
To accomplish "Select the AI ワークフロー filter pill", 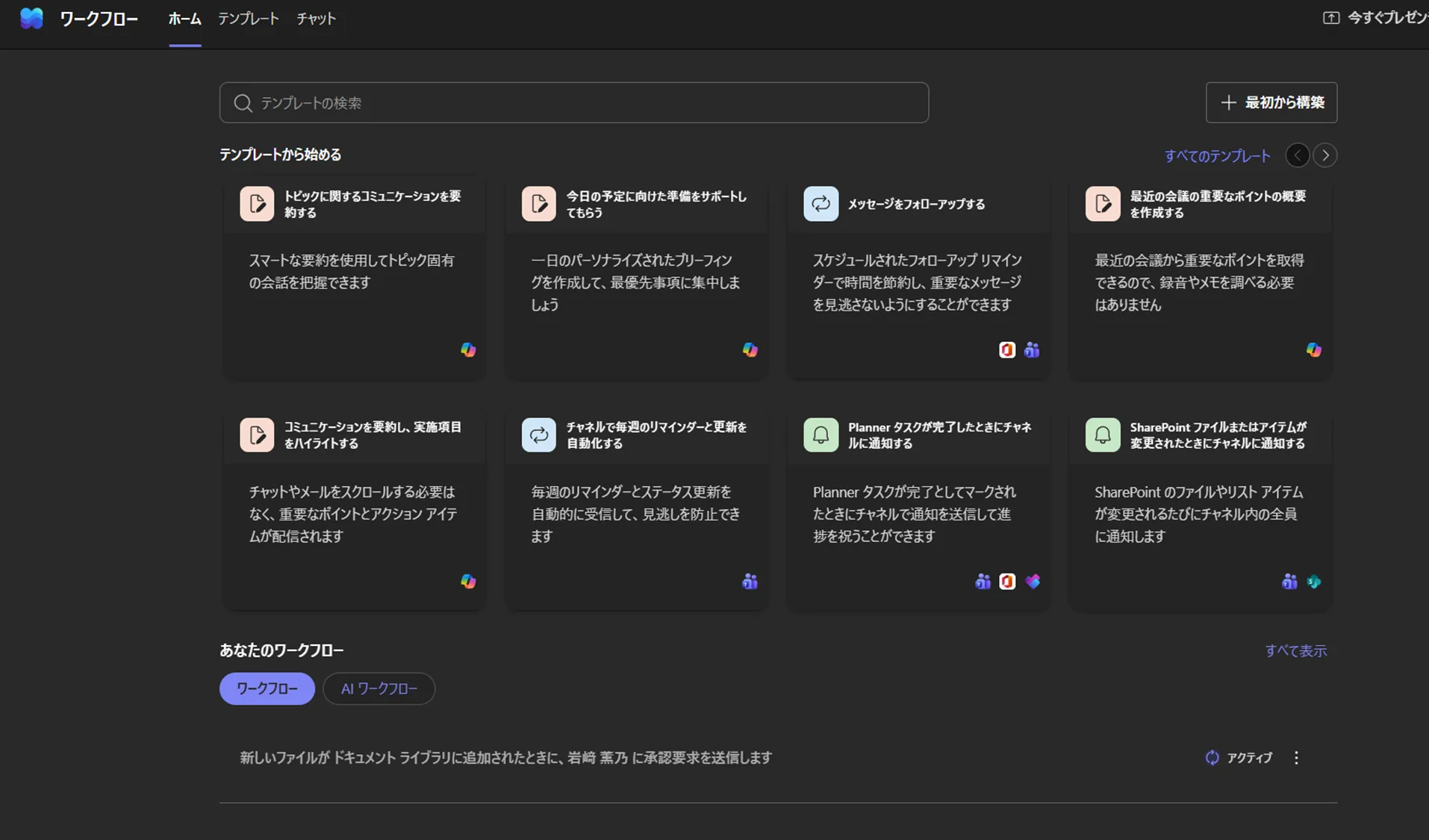I will tap(379, 688).
